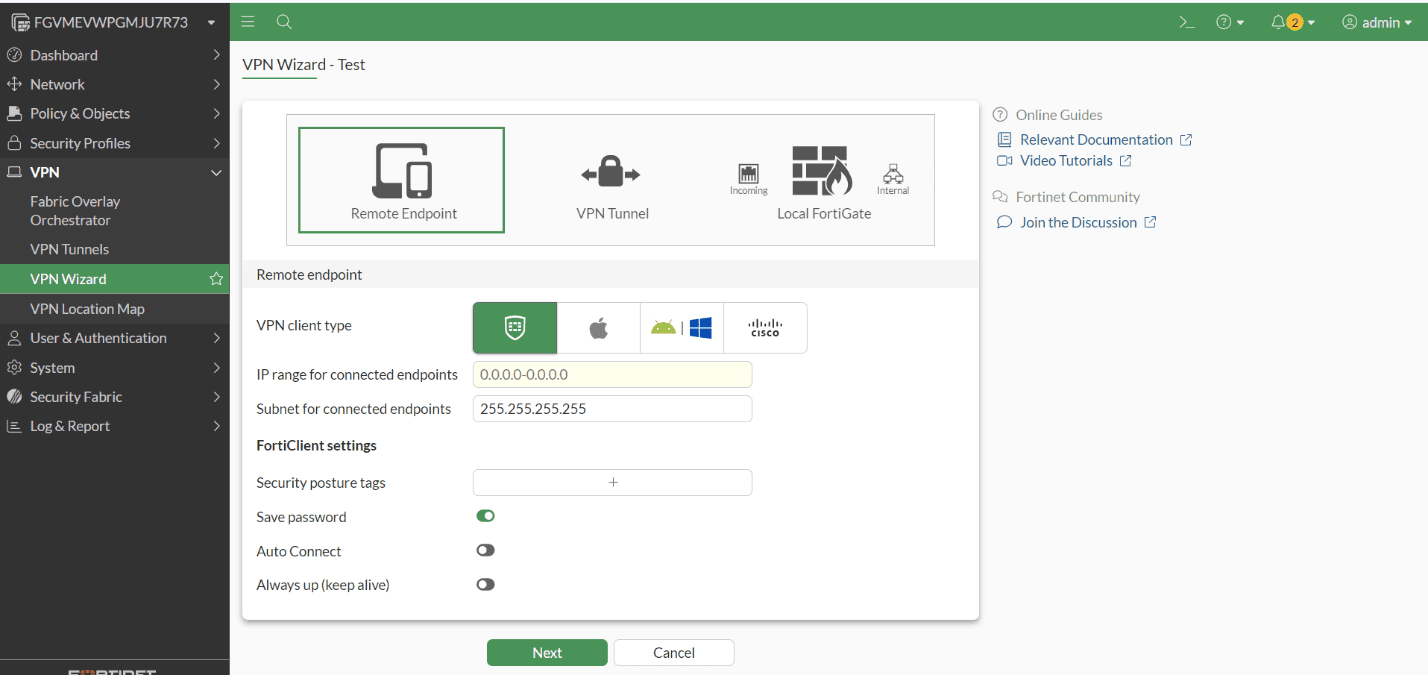The image size is (1428, 675).
Task: Click the Relevant Documentation book icon
Action: [1005, 140]
